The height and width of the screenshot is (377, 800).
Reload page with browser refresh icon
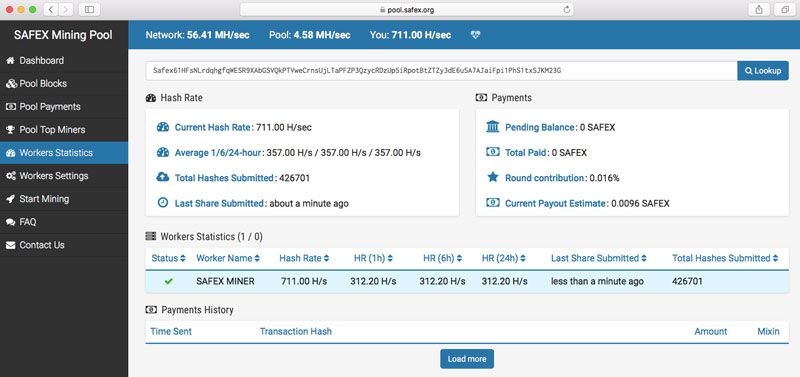[x=566, y=10]
